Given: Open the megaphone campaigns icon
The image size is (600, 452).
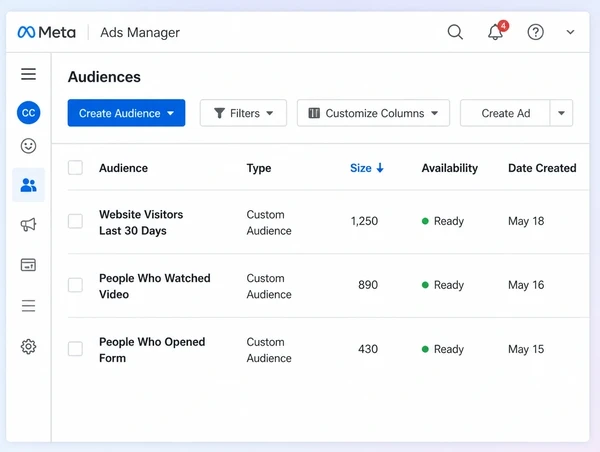Looking at the screenshot, I should [x=28, y=225].
